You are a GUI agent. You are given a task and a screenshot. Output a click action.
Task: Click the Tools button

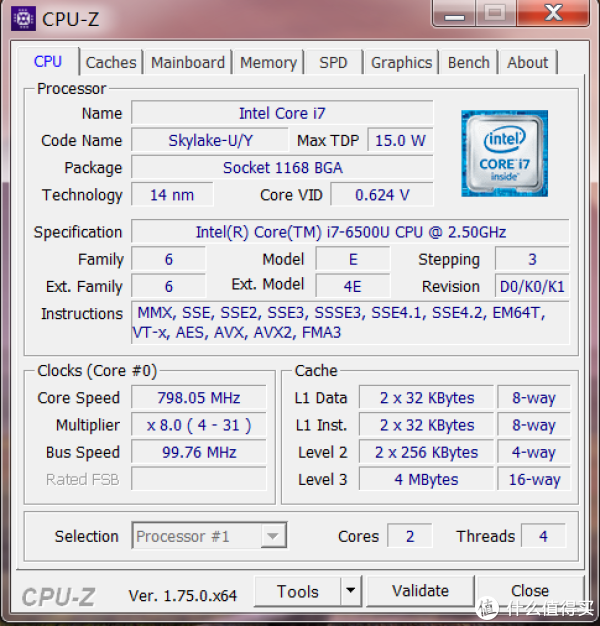pyautogui.click(x=298, y=591)
